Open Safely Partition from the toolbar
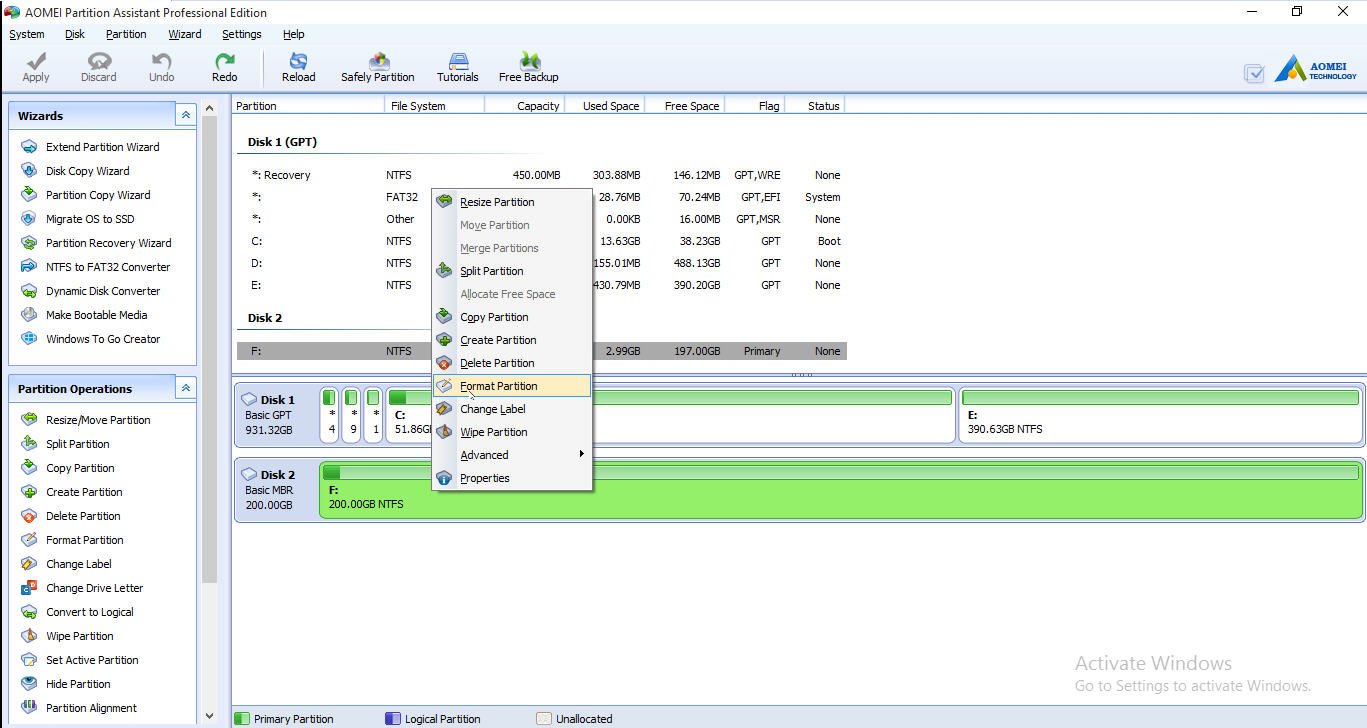 [x=377, y=67]
